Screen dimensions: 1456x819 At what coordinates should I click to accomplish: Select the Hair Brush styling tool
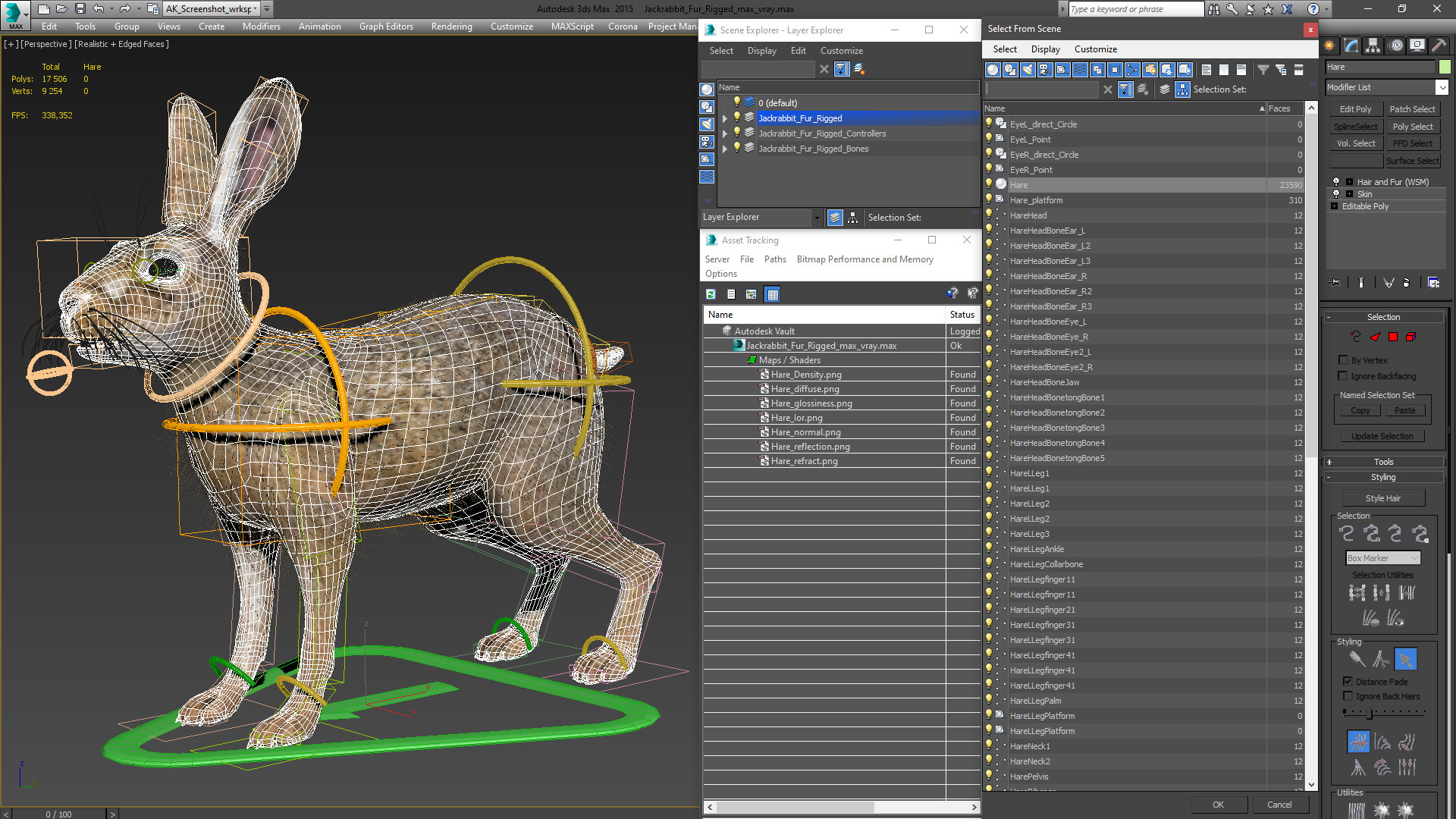(1357, 659)
